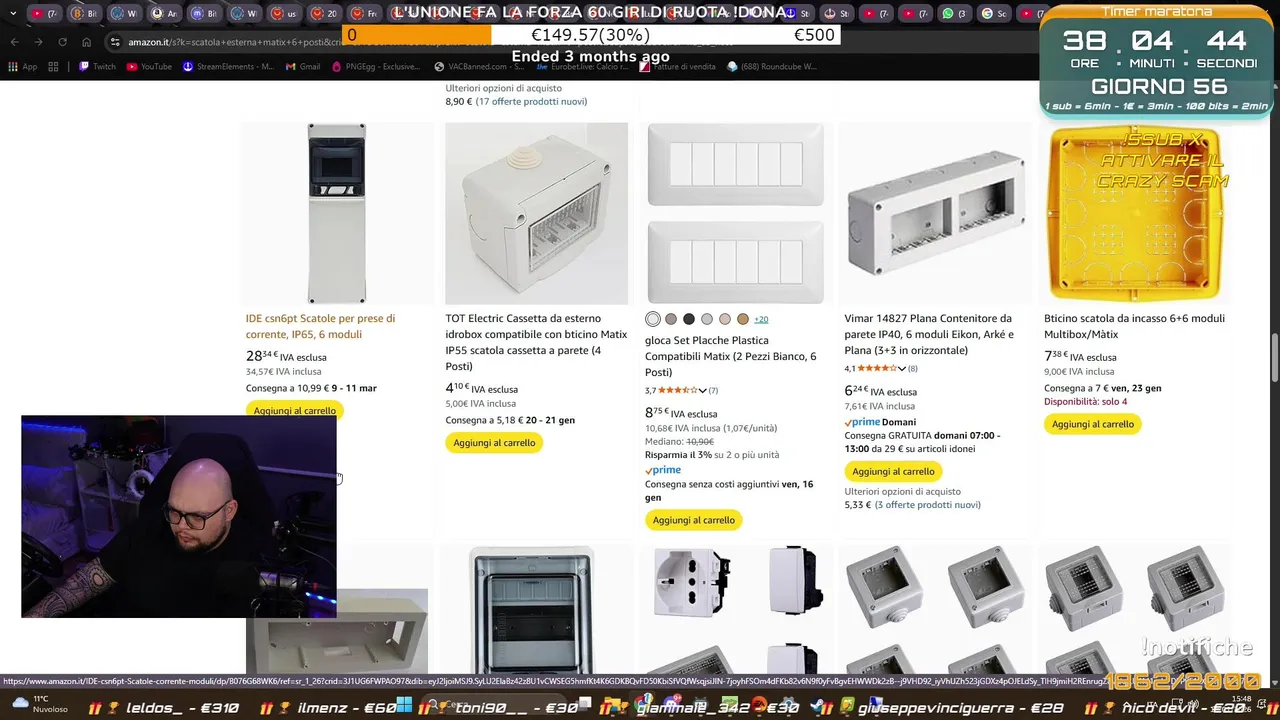Image resolution: width=1280 pixels, height=720 pixels.
Task: Open Vimar 14827 Plana Contenitore title
Action: click(x=929, y=334)
